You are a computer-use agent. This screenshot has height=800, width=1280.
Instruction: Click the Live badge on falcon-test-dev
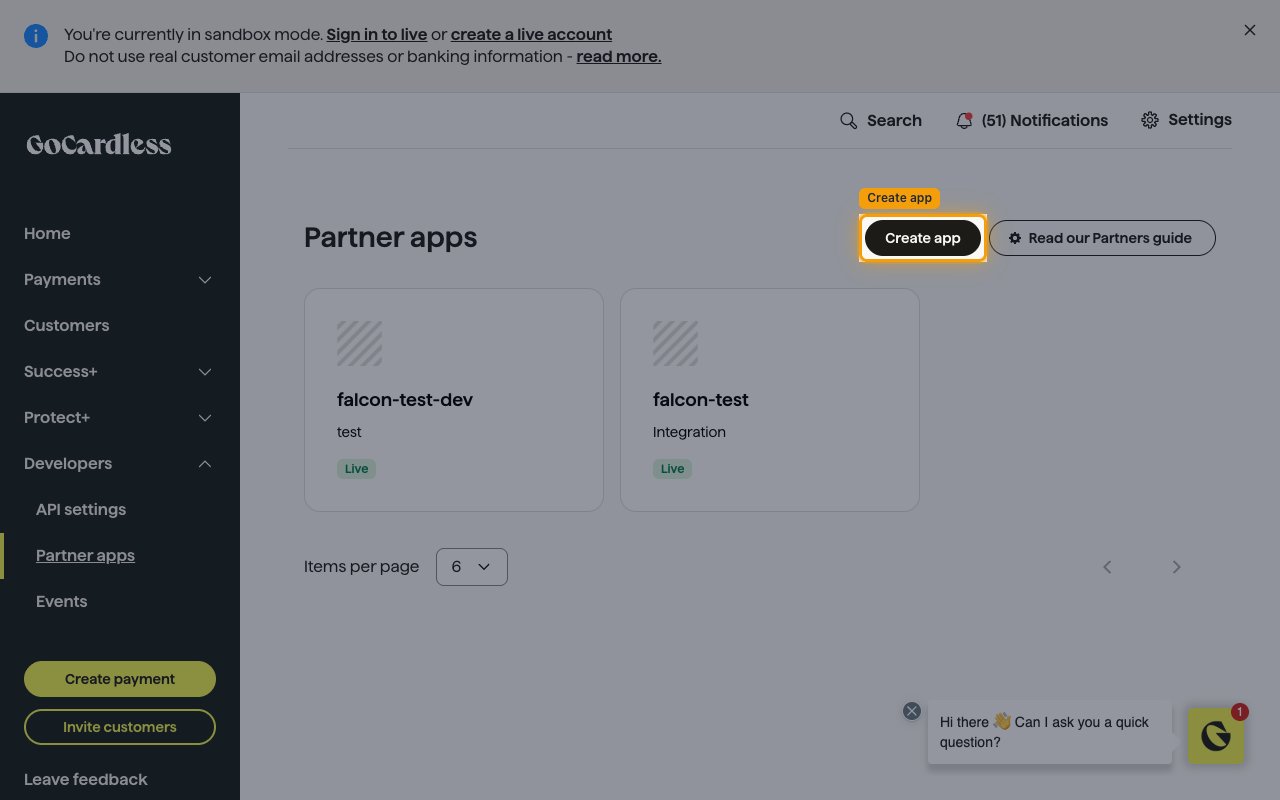(357, 468)
